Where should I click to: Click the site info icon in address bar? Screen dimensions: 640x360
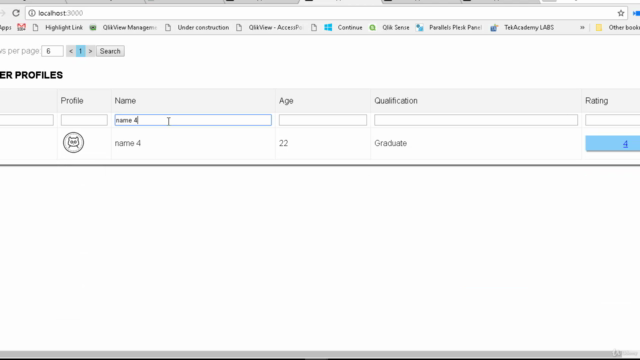point(32,13)
